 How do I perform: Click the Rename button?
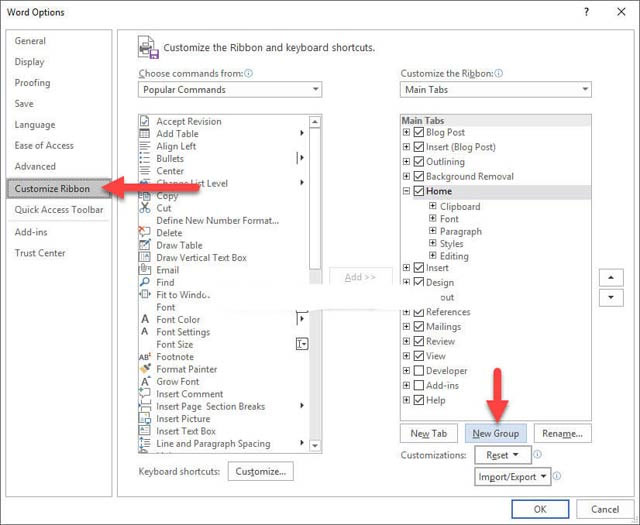[562, 433]
